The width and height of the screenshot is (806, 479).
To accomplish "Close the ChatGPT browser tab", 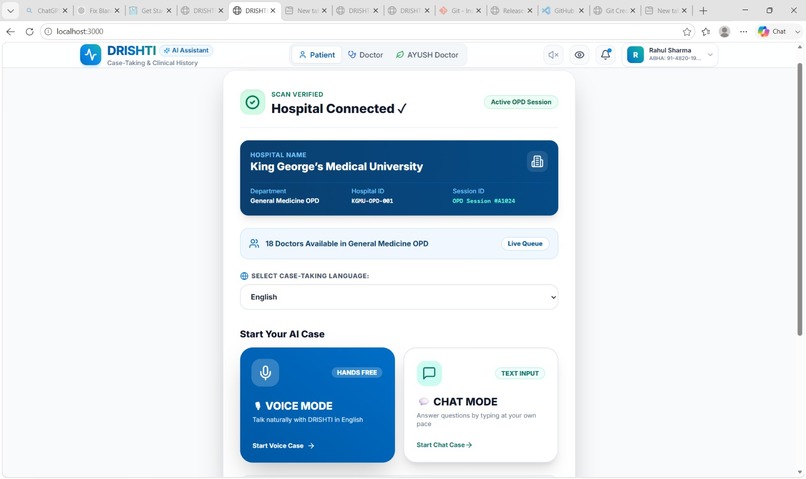I will (65, 10).
